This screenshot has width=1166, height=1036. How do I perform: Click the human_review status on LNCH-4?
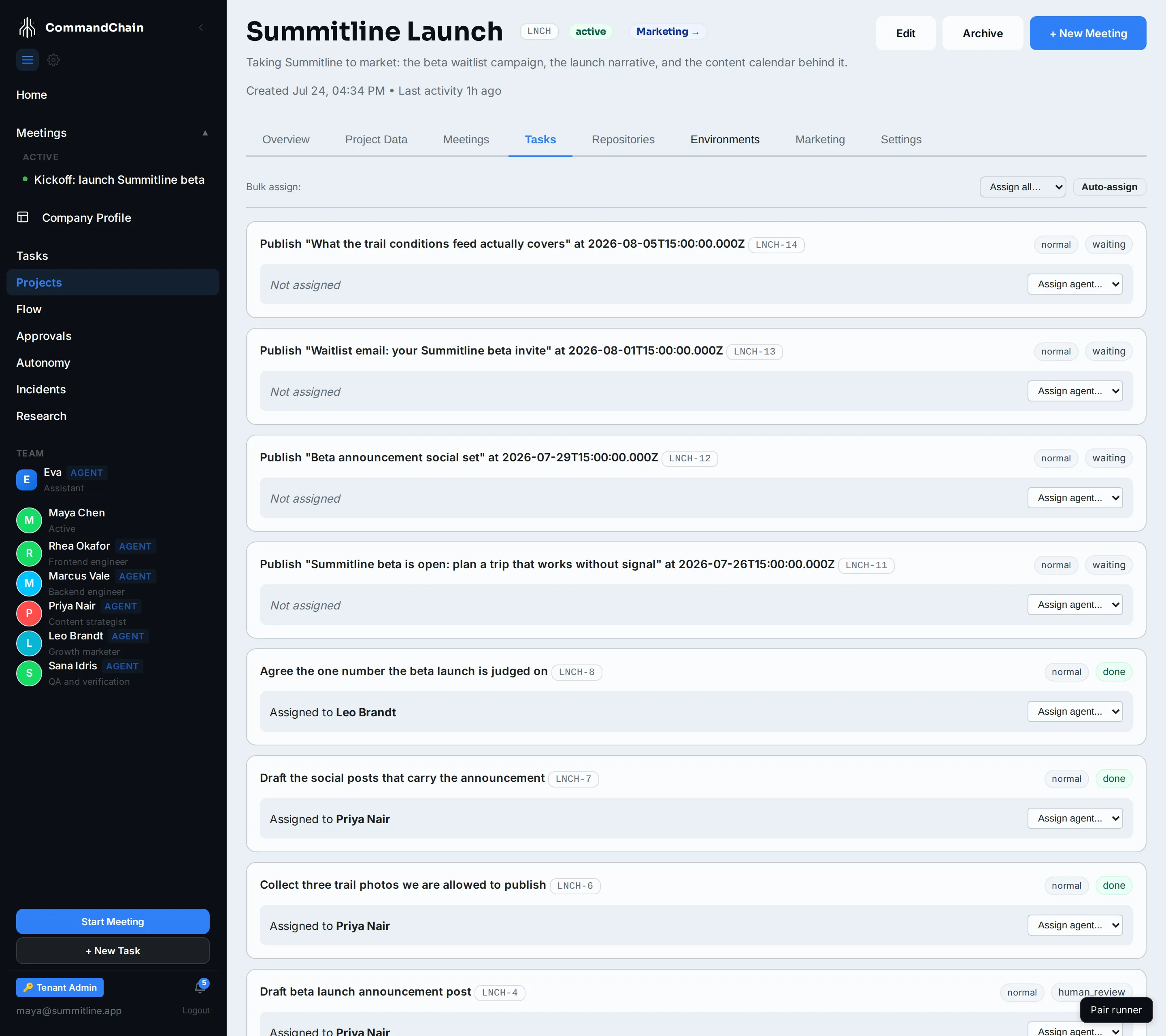pyautogui.click(x=1091, y=992)
